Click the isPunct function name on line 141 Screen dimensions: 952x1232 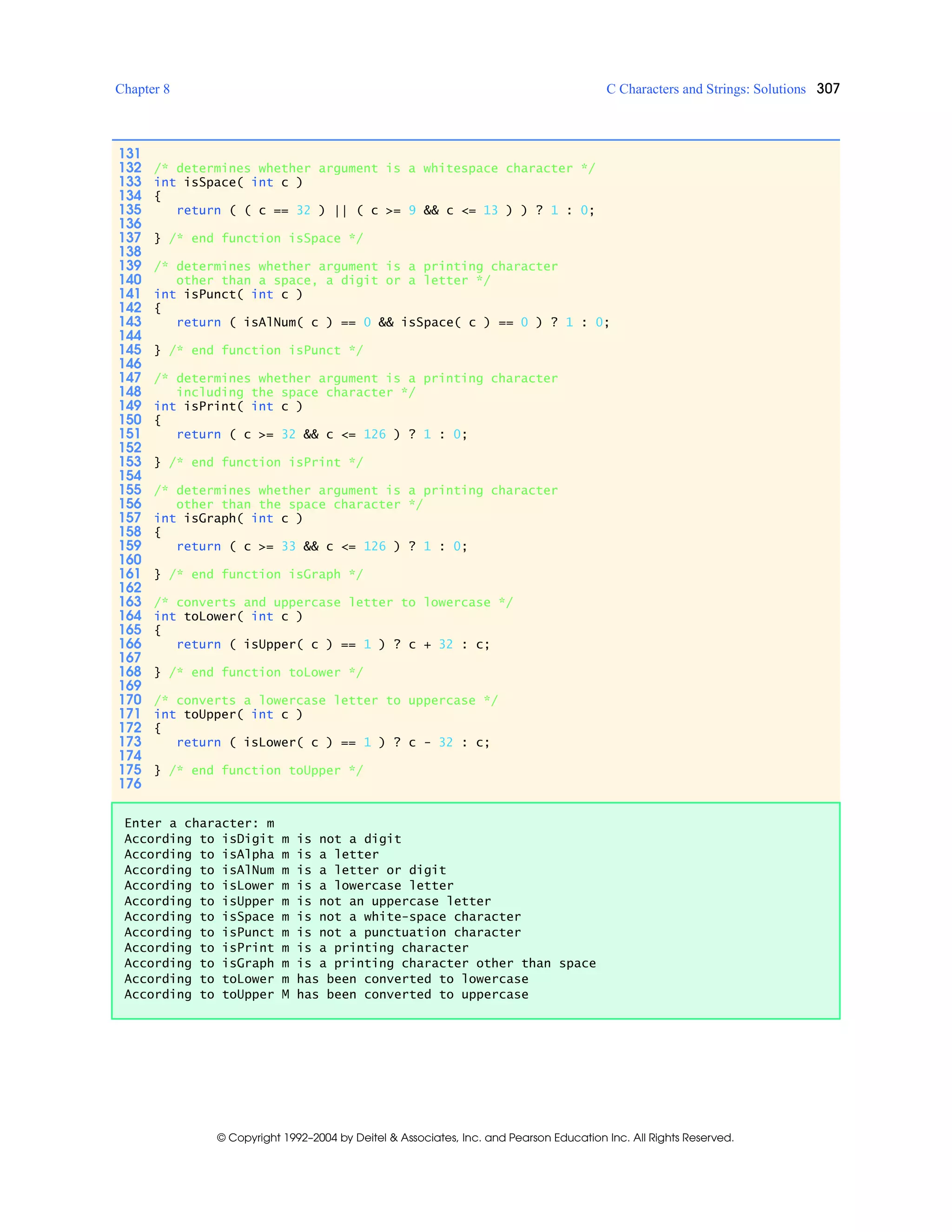pos(210,294)
